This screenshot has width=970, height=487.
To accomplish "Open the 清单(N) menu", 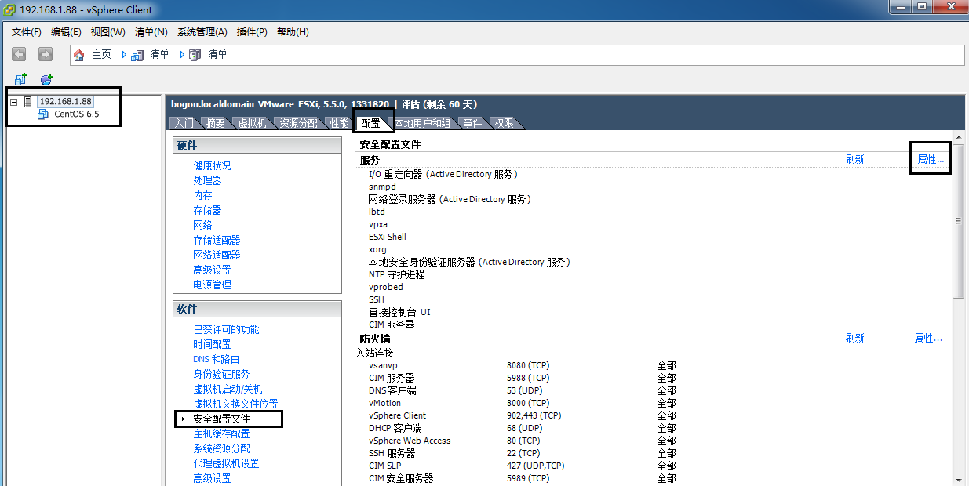I will [x=151, y=32].
